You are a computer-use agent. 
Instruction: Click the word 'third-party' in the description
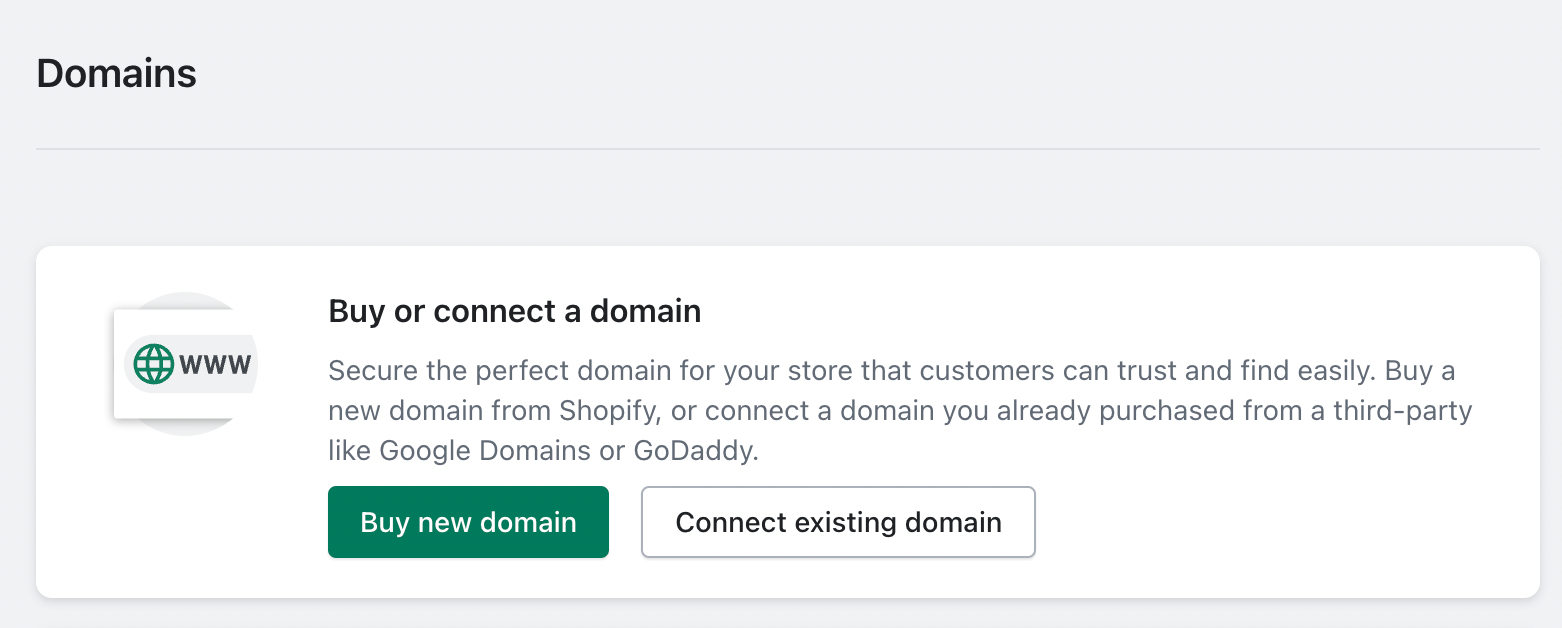(1403, 411)
